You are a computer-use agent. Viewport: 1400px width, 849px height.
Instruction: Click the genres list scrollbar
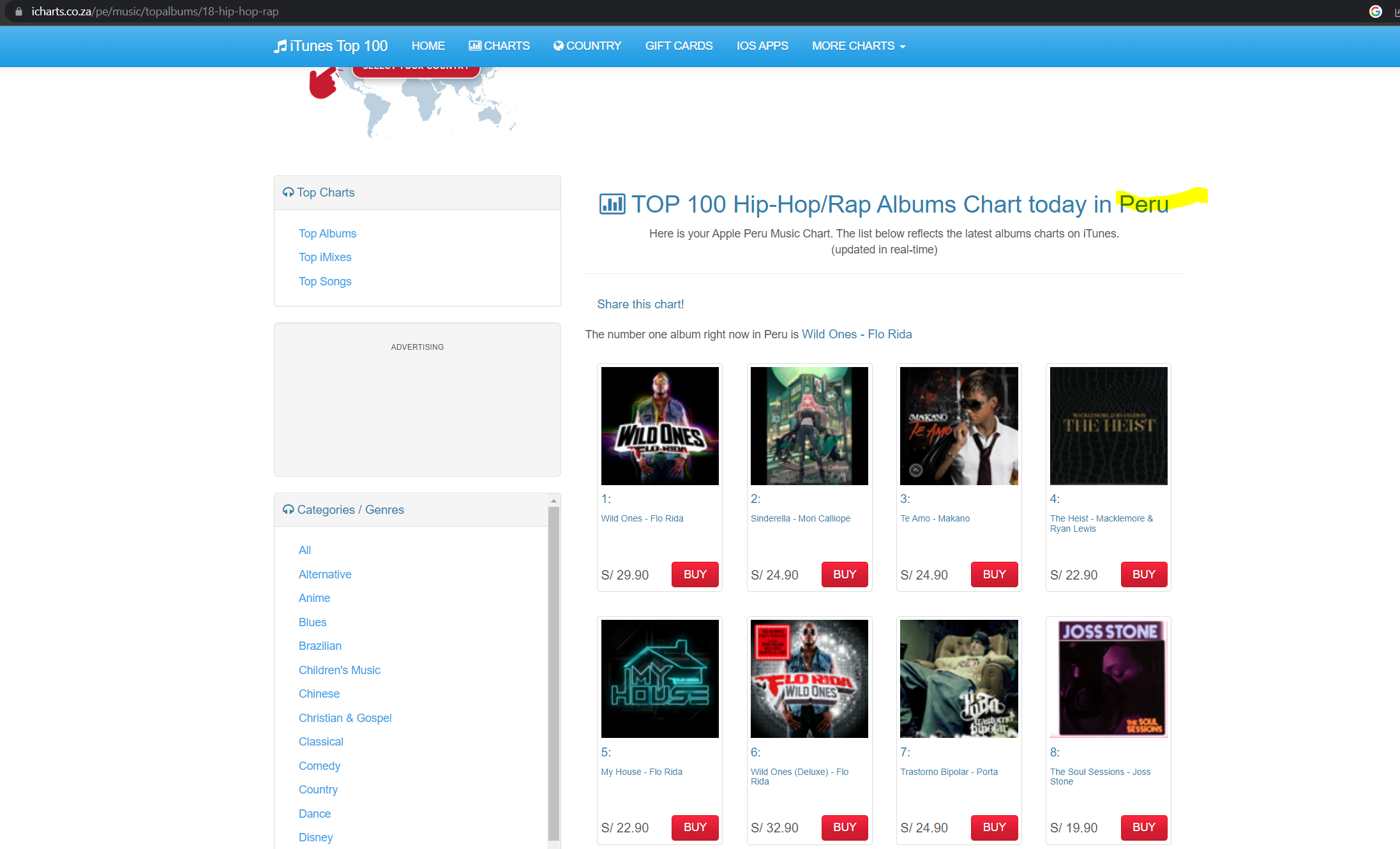coord(553,673)
